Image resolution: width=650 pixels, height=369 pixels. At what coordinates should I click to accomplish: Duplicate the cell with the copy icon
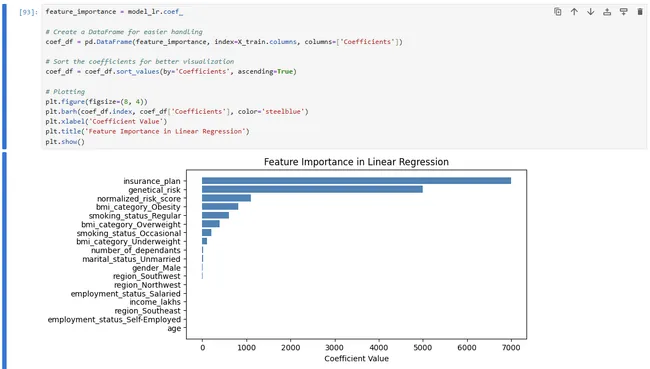[x=558, y=12]
